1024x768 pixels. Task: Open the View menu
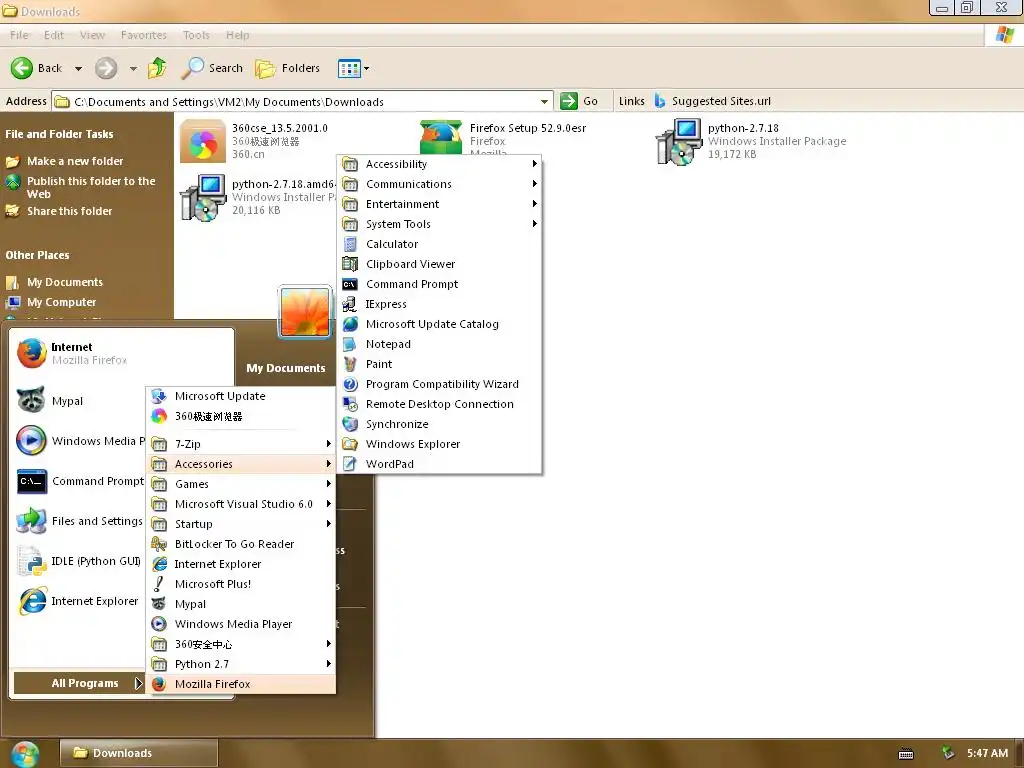coord(92,35)
